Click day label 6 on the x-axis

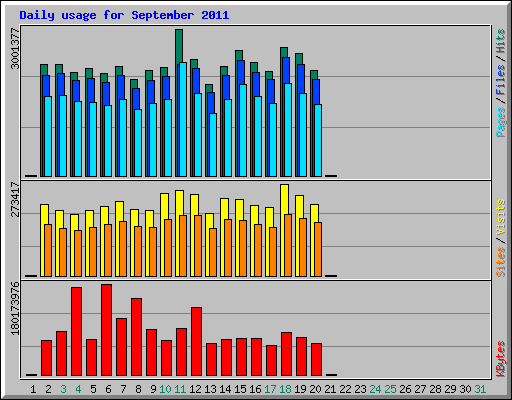point(108,389)
